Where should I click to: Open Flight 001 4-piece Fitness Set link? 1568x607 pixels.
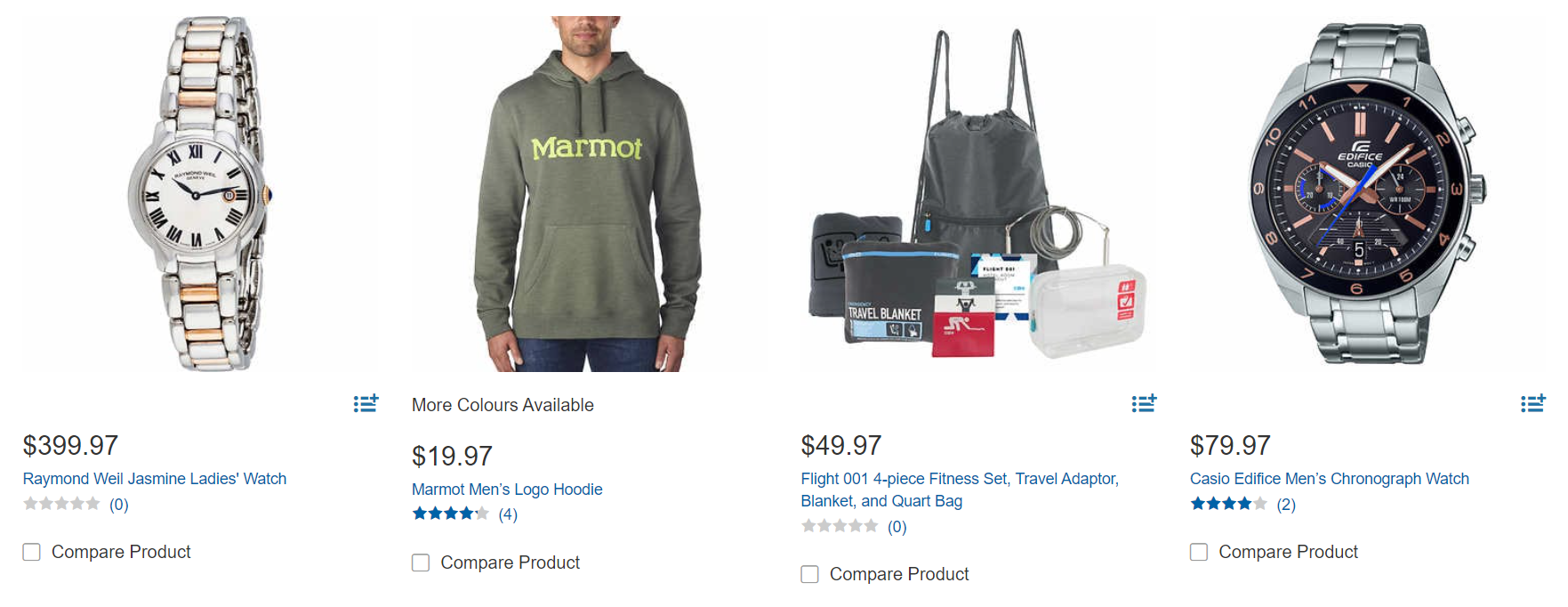(x=960, y=490)
